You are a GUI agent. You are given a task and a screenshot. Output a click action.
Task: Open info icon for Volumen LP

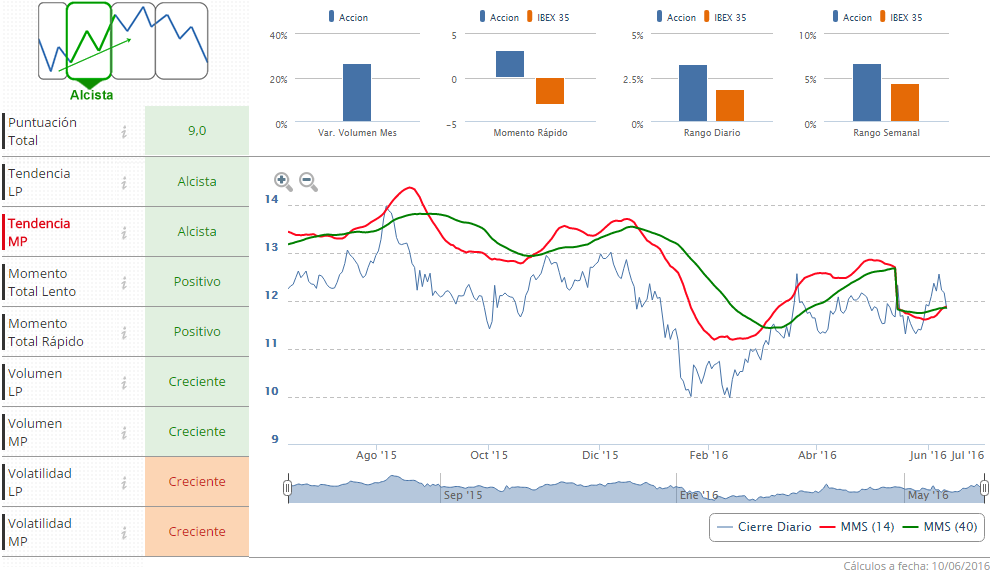pyautogui.click(x=124, y=383)
